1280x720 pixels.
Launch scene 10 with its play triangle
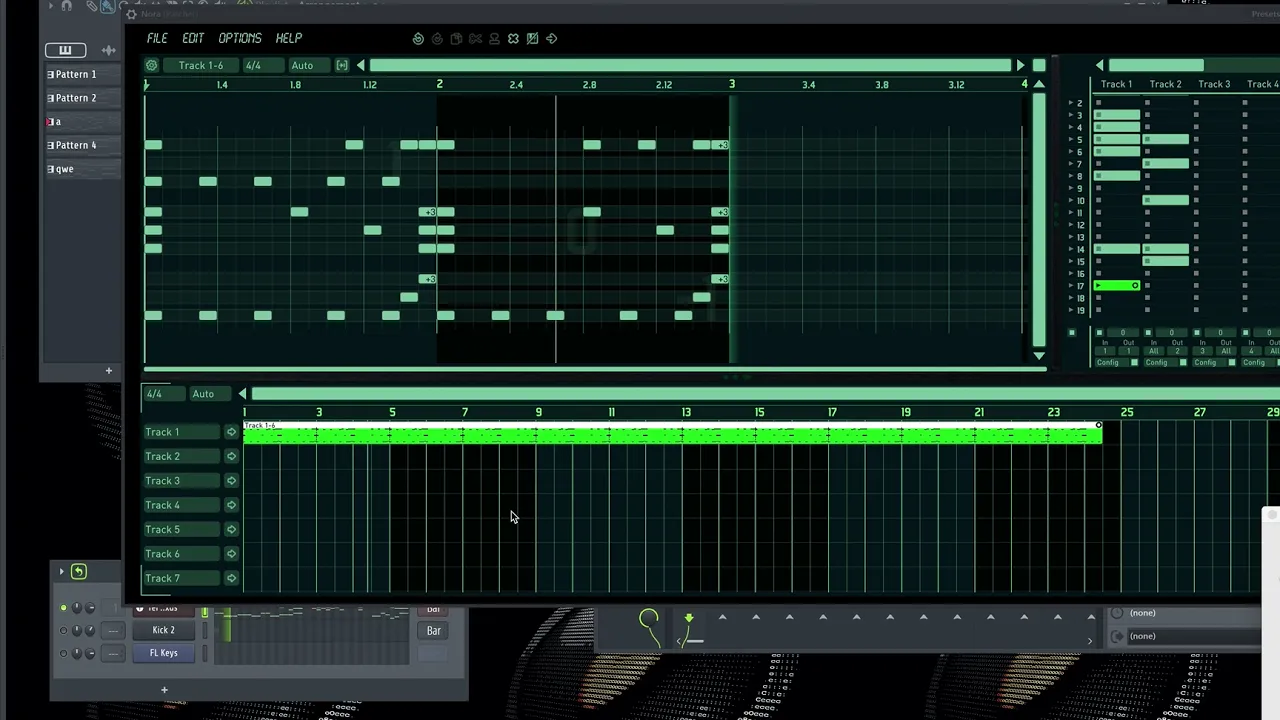click(x=1071, y=201)
